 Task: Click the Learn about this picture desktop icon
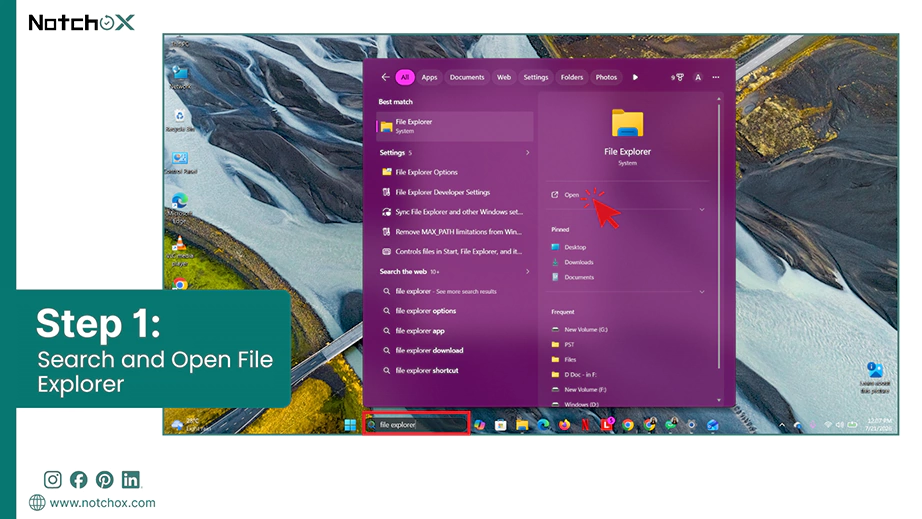click(x=875, y=377)
